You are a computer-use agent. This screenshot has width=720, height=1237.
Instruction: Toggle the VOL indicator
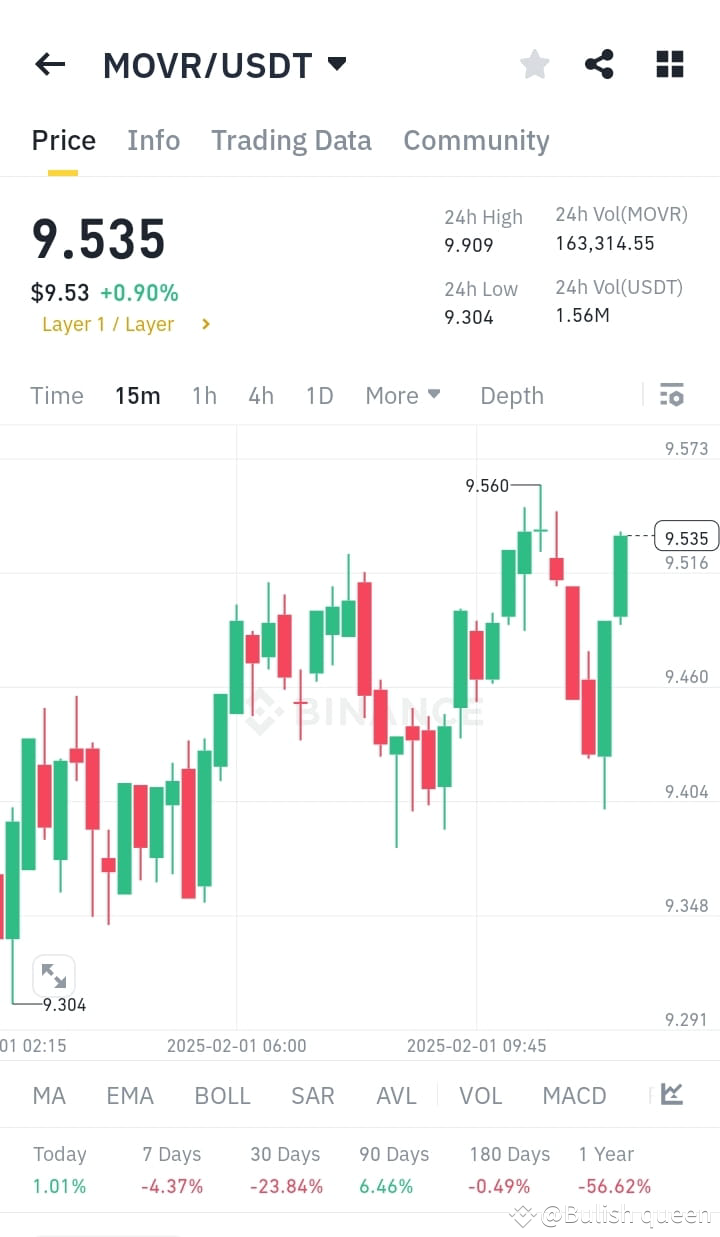click(481, 1095)
